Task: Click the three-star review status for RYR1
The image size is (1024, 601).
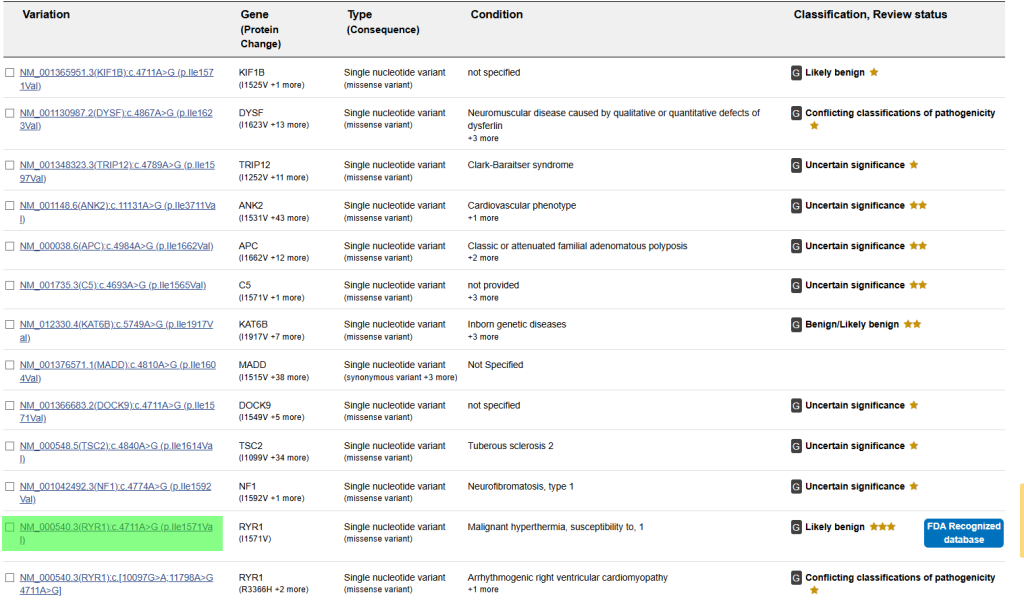Action: click(x=882, y=527)
